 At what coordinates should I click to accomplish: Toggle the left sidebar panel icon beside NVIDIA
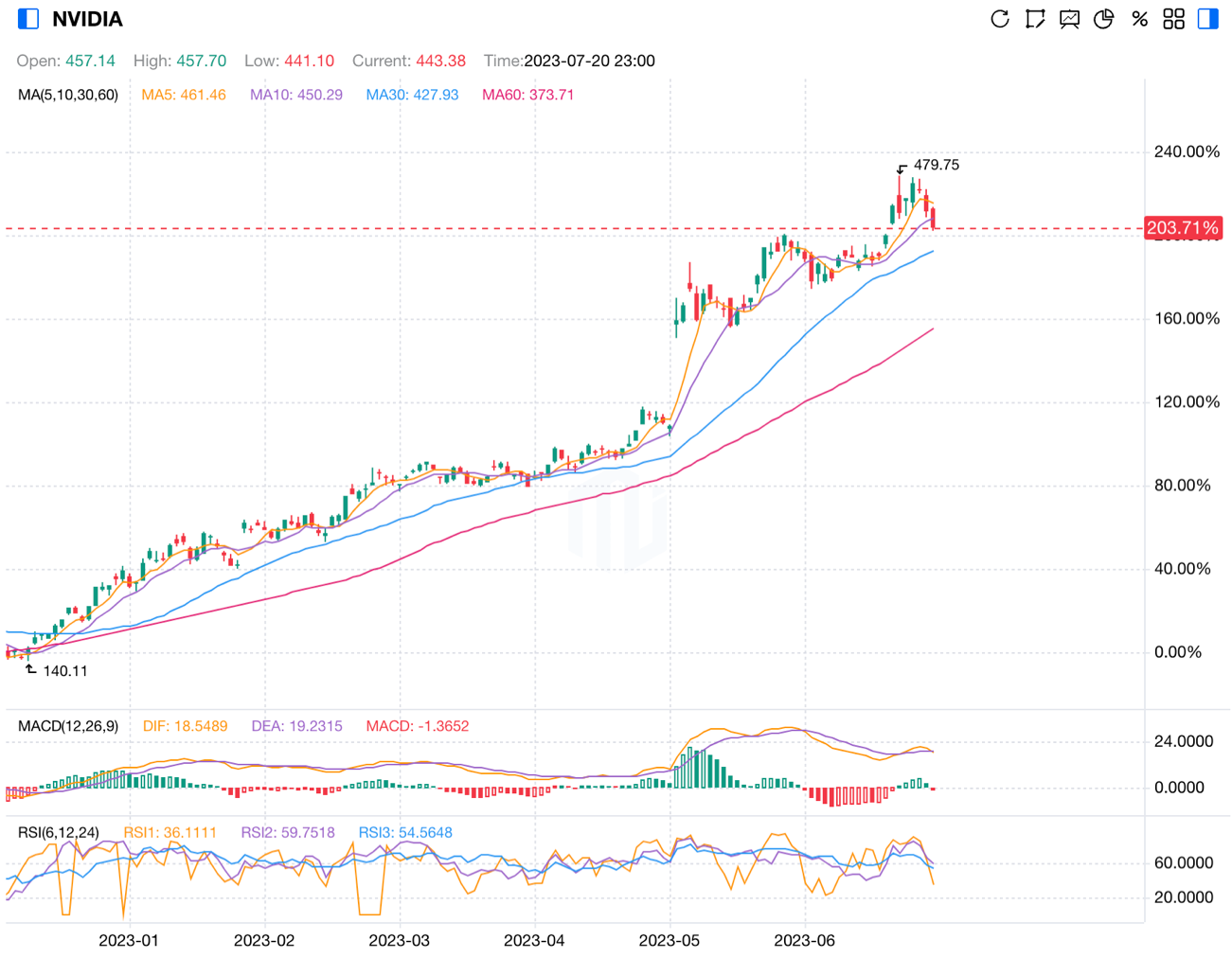coord(28,19)
